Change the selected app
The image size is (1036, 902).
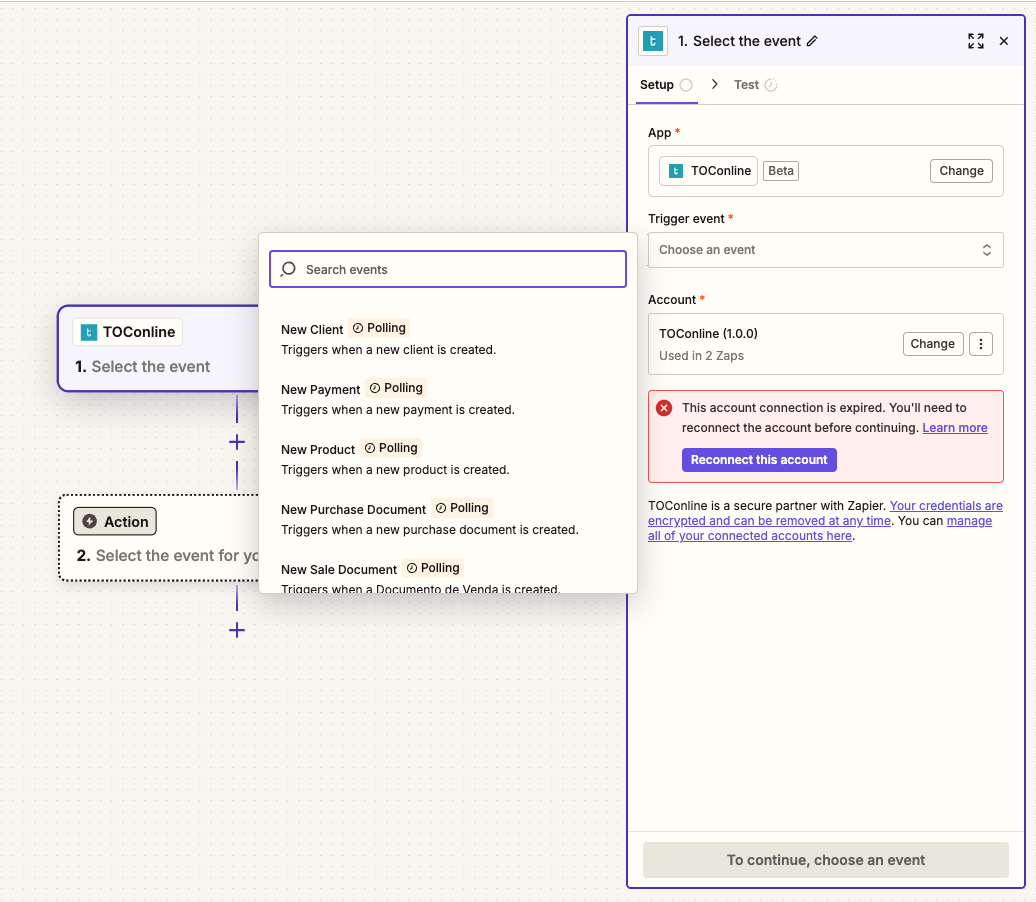[x=961, y=170]
